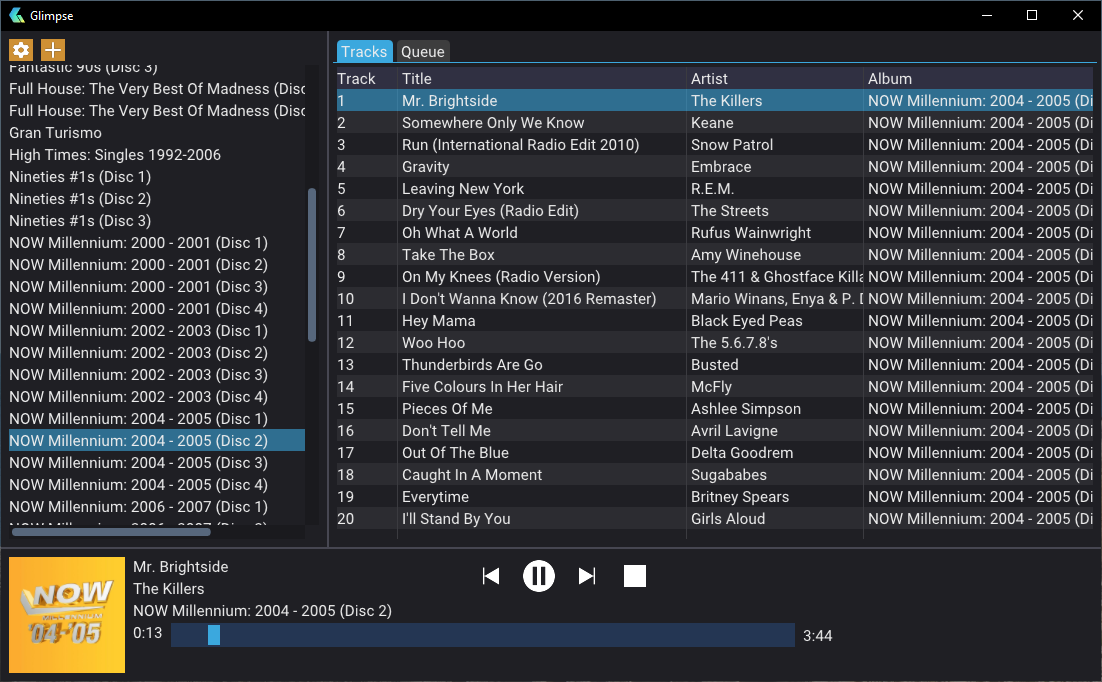Screen dimensions: 1102x682
Task: Select NOW Millennium: 2002 - 2003 (Disc 4)
Action: coord(157,397)
